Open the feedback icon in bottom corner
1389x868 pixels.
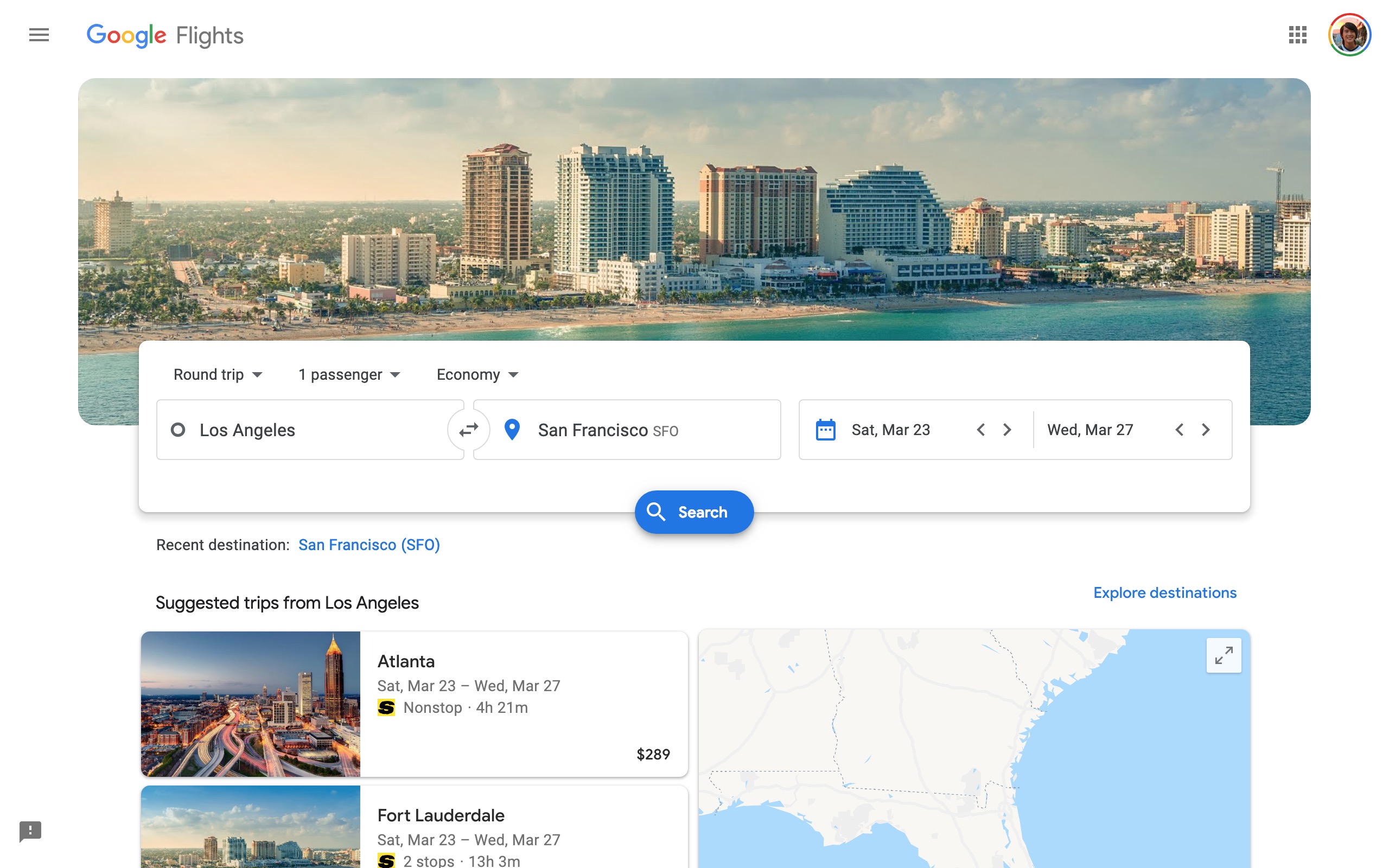pyautogui.click(x=29, y=831)
